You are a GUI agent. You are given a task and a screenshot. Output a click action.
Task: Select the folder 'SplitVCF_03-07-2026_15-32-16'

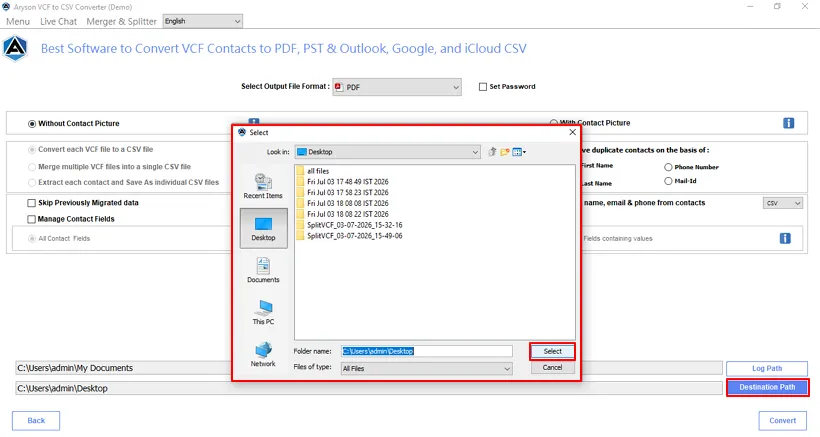coord(349,225)
